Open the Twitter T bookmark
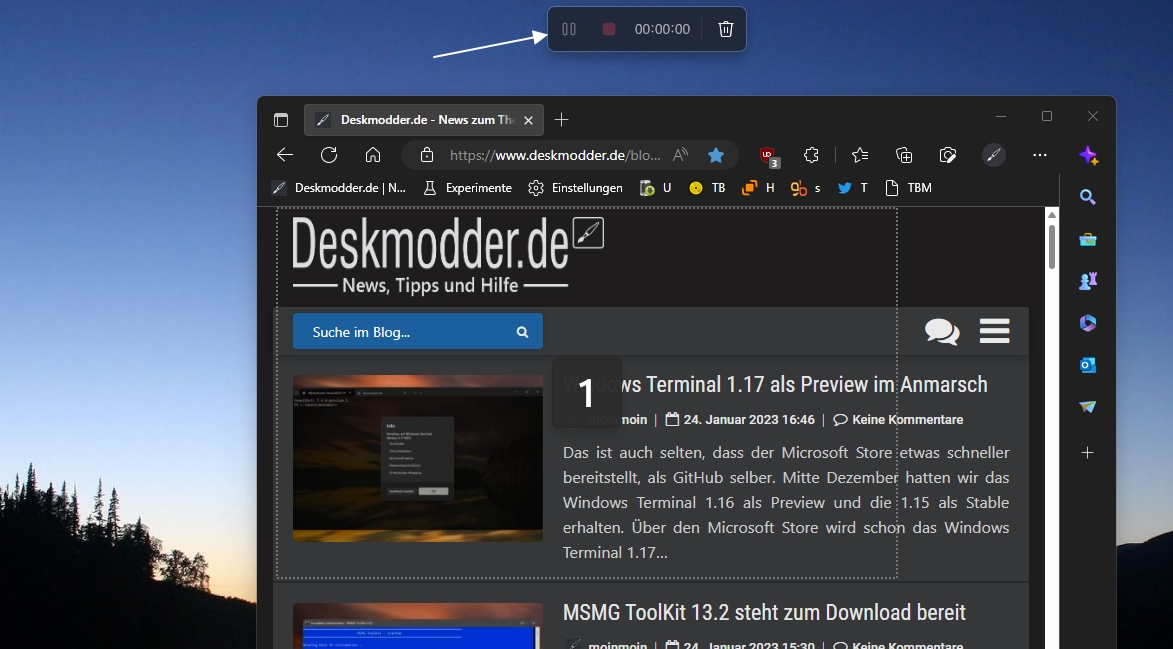Screen dimensions: 1173x649 (853, 188)
